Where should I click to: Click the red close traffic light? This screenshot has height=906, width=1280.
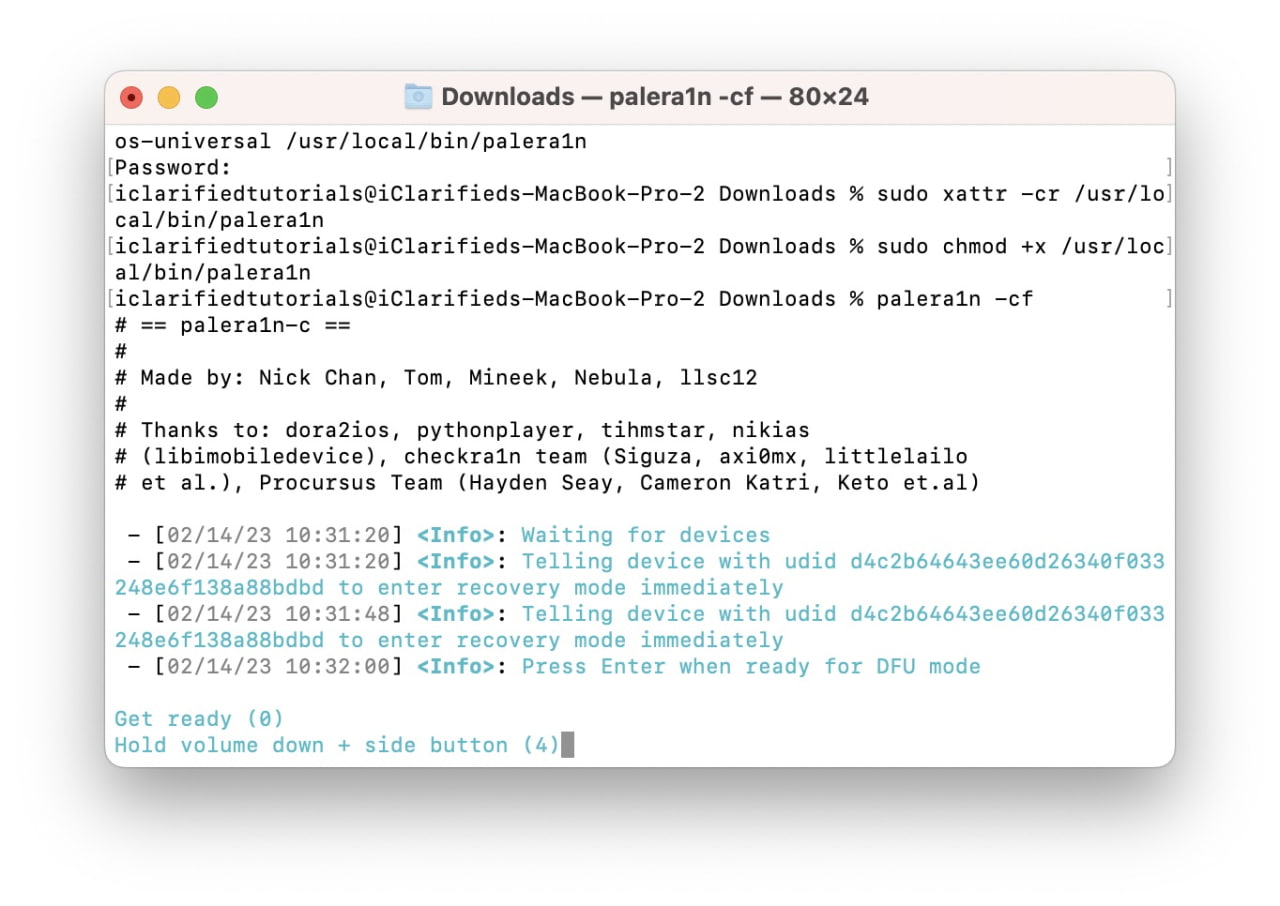click(x=131, y=96)
